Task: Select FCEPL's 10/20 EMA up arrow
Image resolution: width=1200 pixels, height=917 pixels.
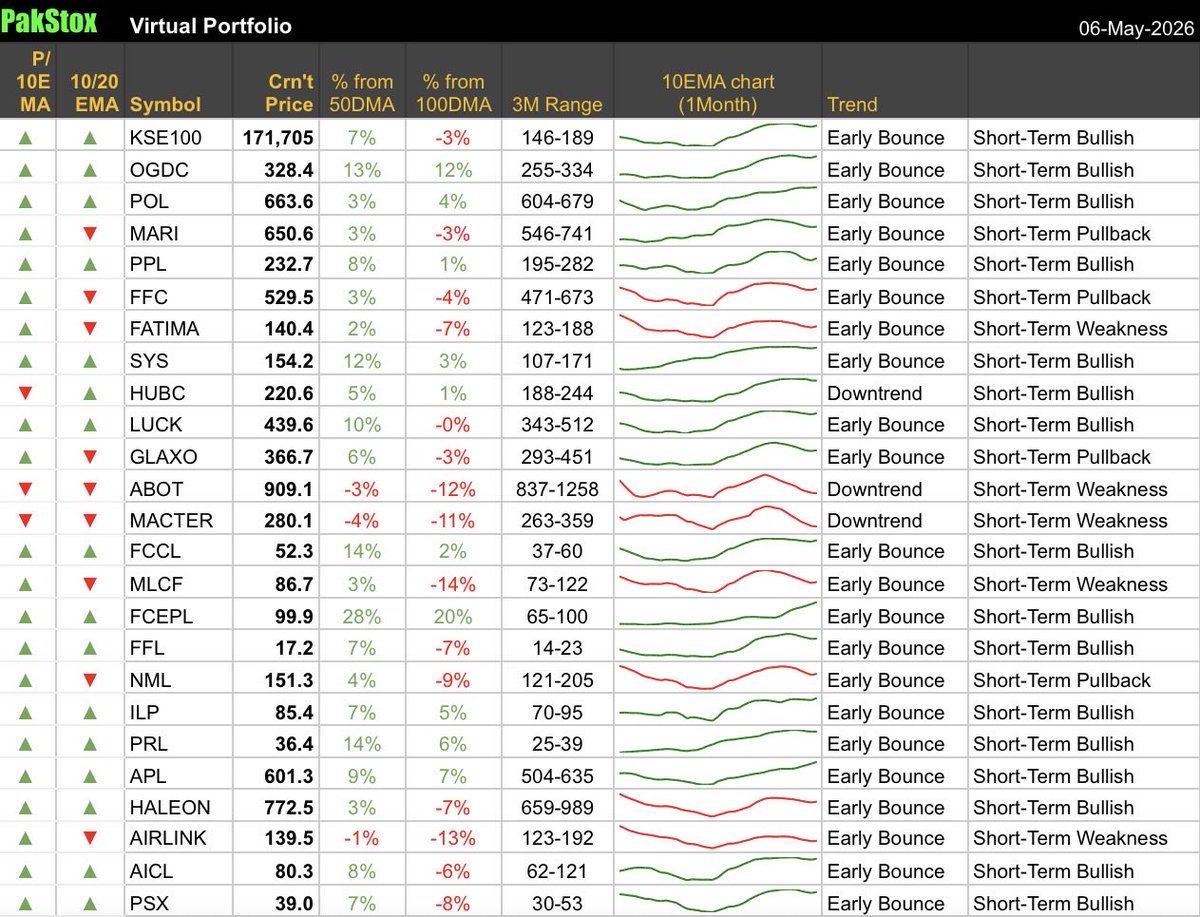Action: coord(89,616)
